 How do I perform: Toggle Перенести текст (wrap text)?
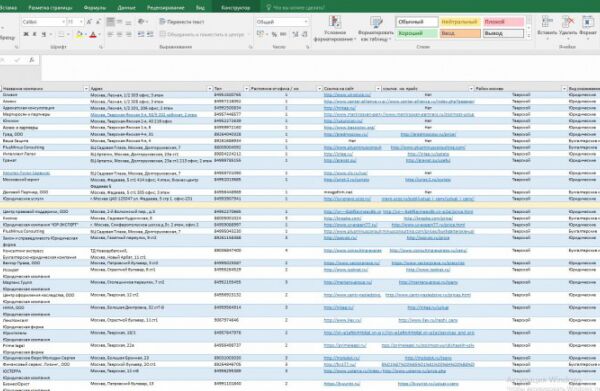tap(182, 22)
